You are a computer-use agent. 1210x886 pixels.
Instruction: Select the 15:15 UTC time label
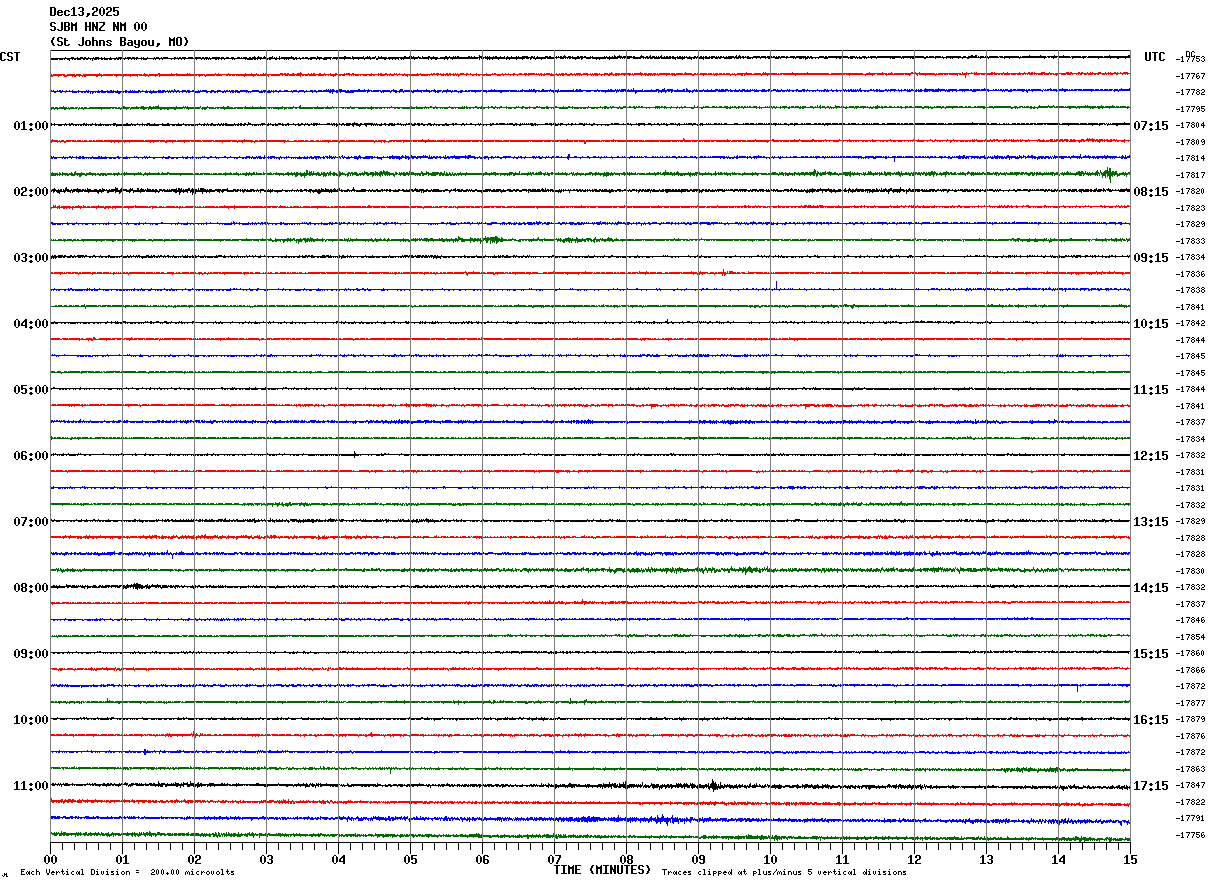pos(1151,654)
